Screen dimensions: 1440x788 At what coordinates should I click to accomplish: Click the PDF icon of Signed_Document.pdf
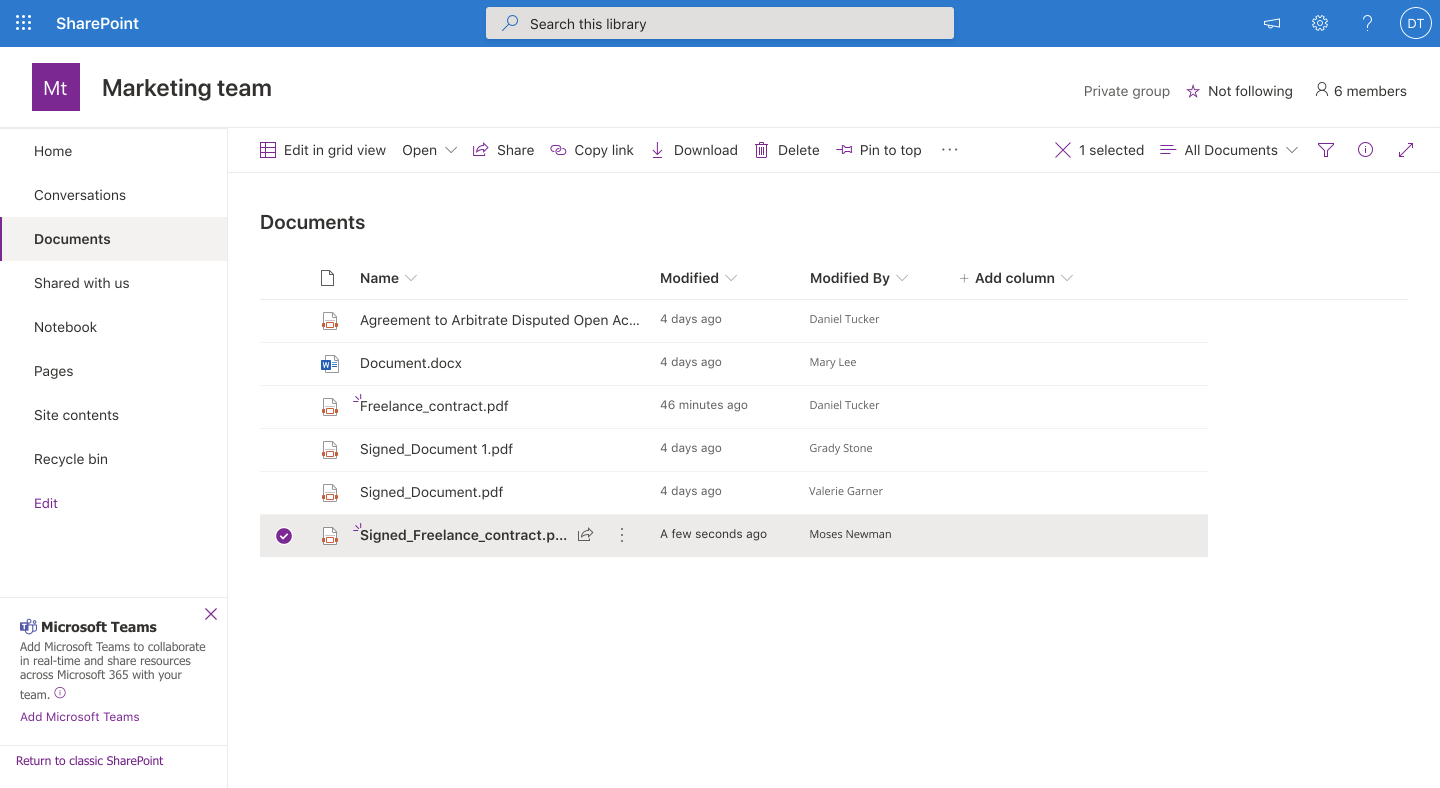[329, 492]
